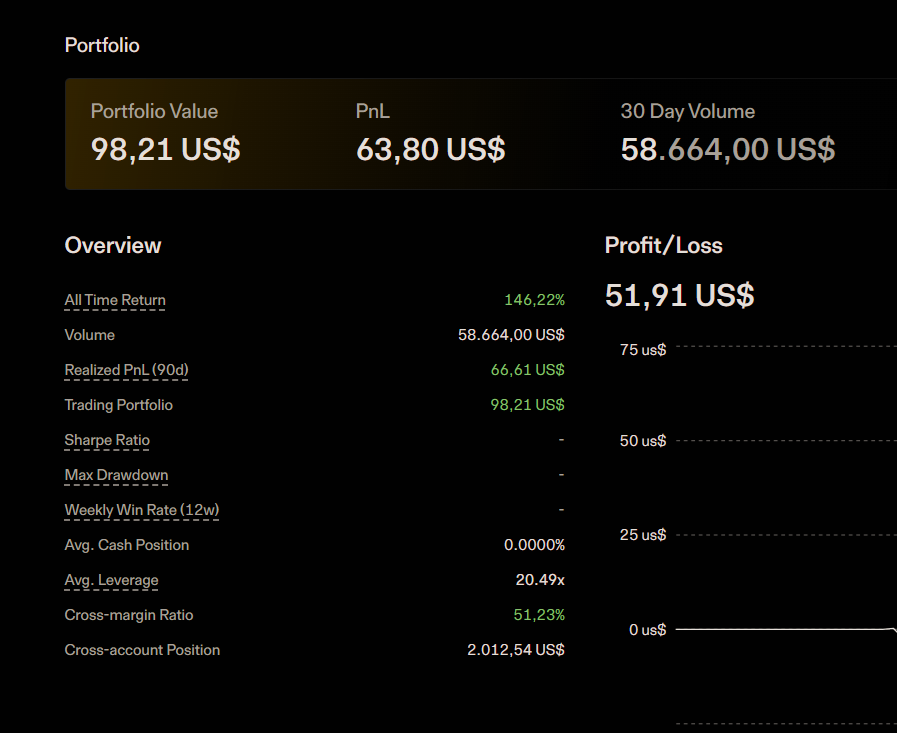The width and height of the screenshot is (897, 733).
Task: Click the Cross-account Position row label
Action: (142, 649)
